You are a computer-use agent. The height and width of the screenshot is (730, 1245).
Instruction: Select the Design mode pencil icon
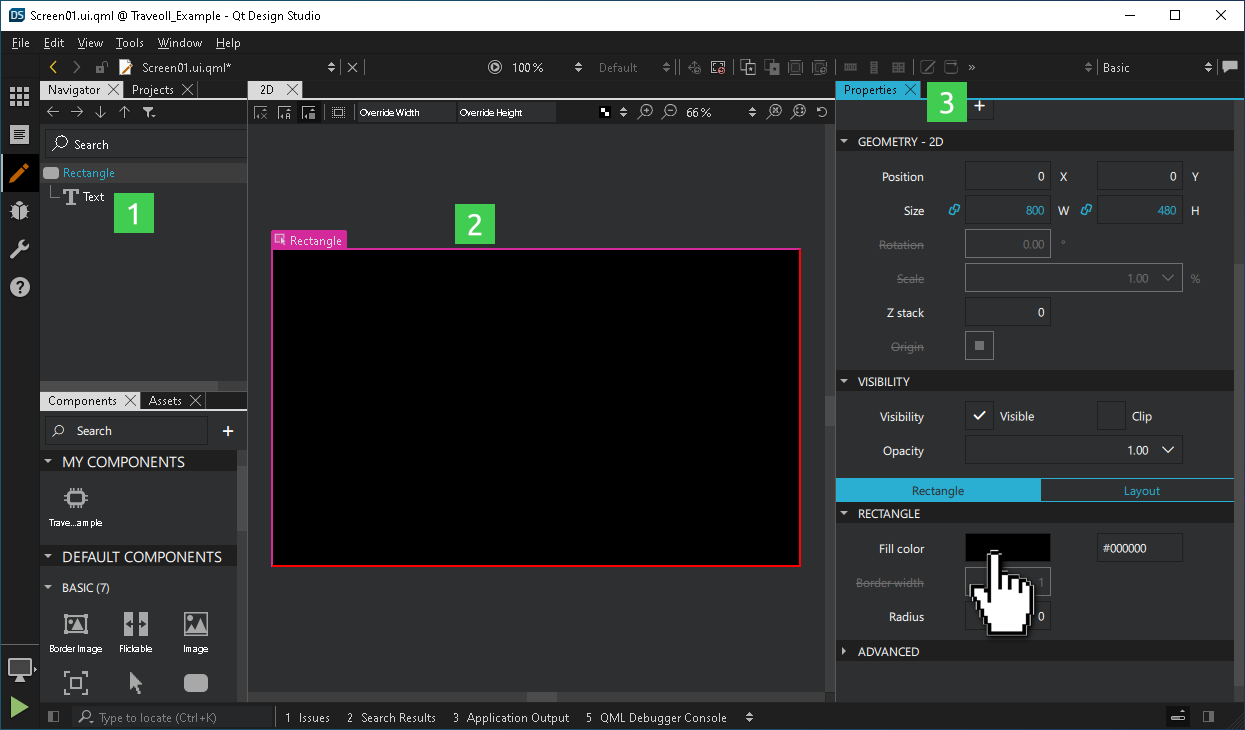pos(20,173)
